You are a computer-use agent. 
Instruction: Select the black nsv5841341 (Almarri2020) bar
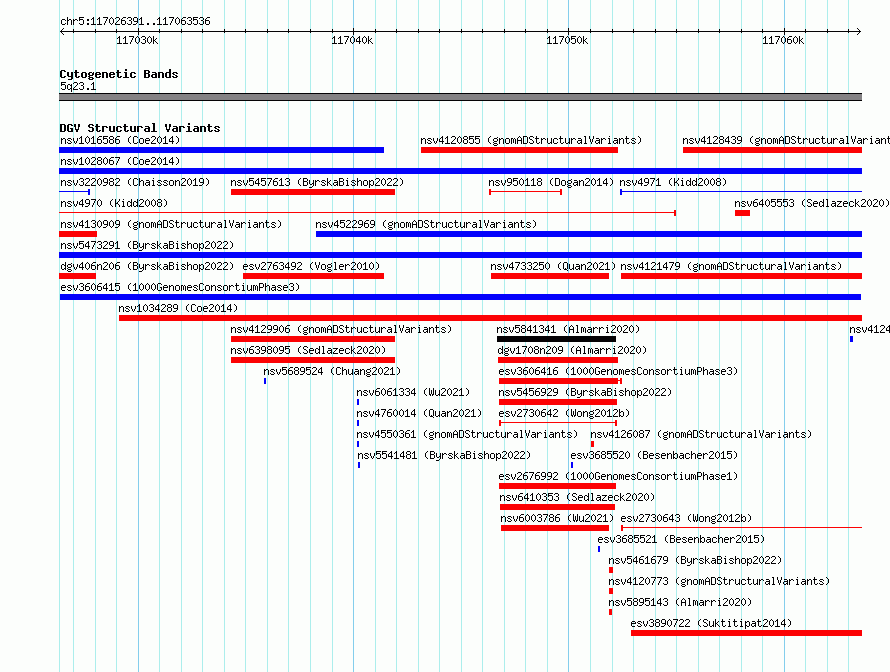tap(556, 339)
